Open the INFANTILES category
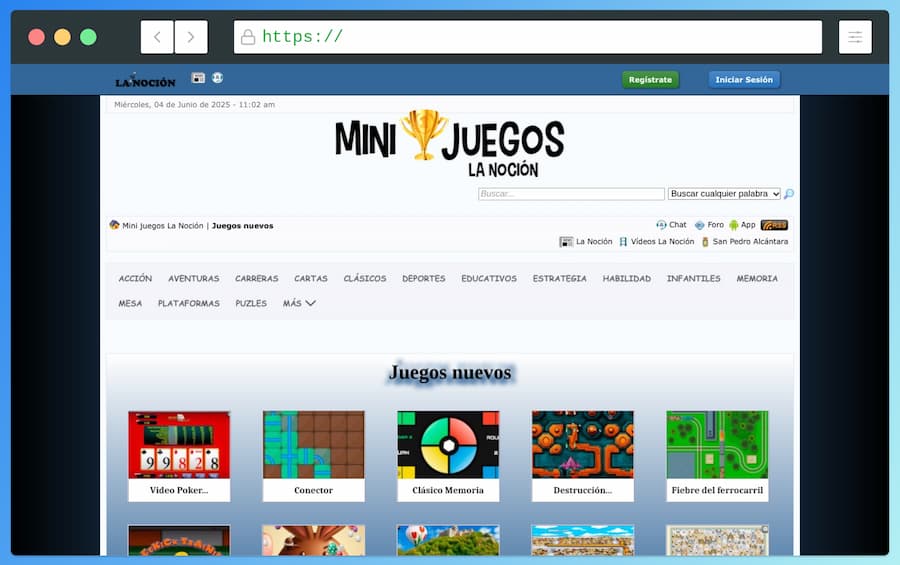The height and width of the screenshot is (565, 900). click(693, 278)
